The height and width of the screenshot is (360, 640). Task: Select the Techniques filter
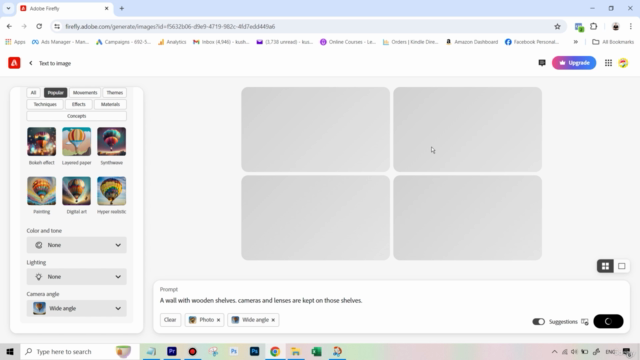pyautogui.click(x=45, y=104)
